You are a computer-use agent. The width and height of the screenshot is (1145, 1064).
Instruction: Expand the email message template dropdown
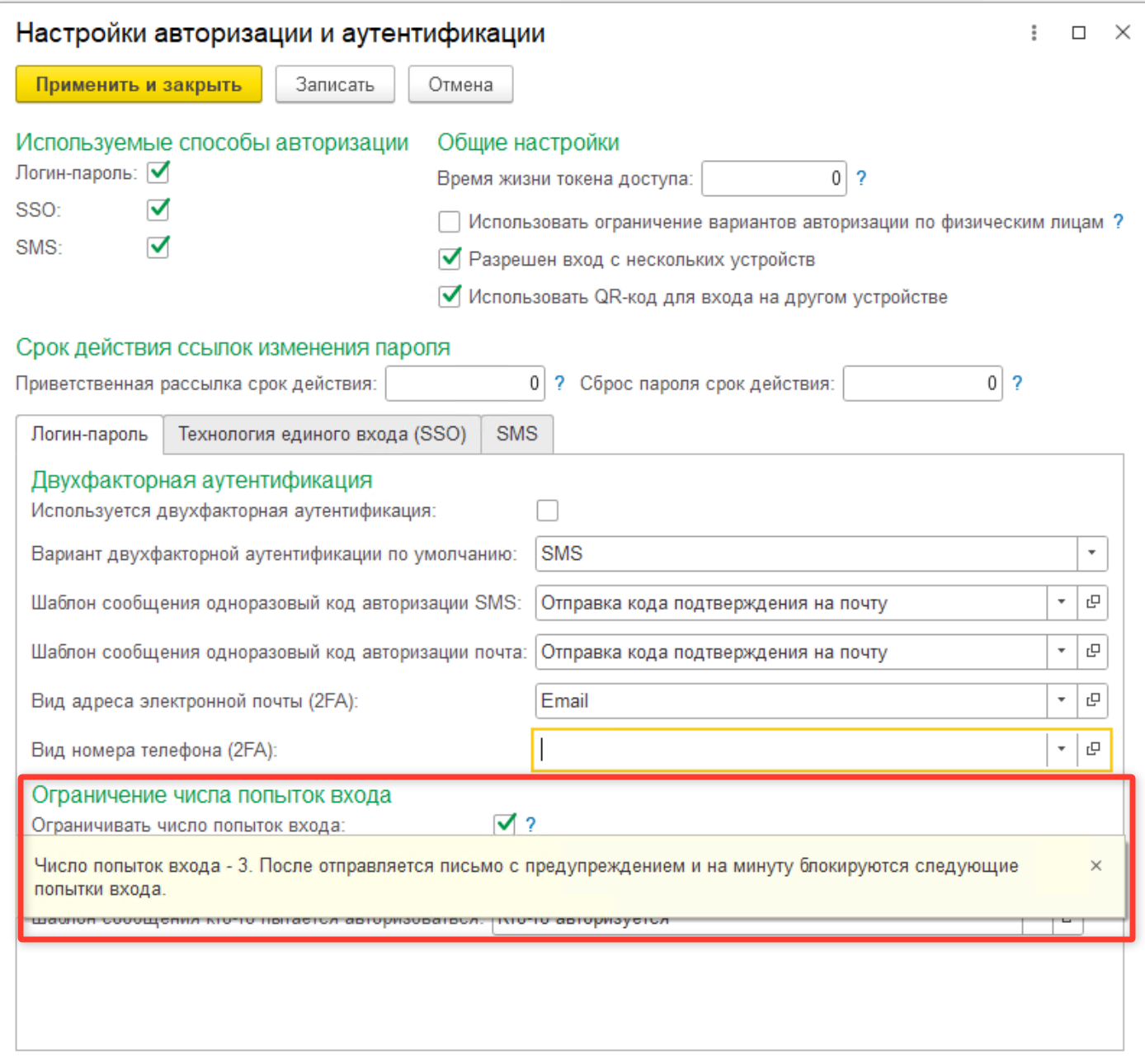(1062, 652)
